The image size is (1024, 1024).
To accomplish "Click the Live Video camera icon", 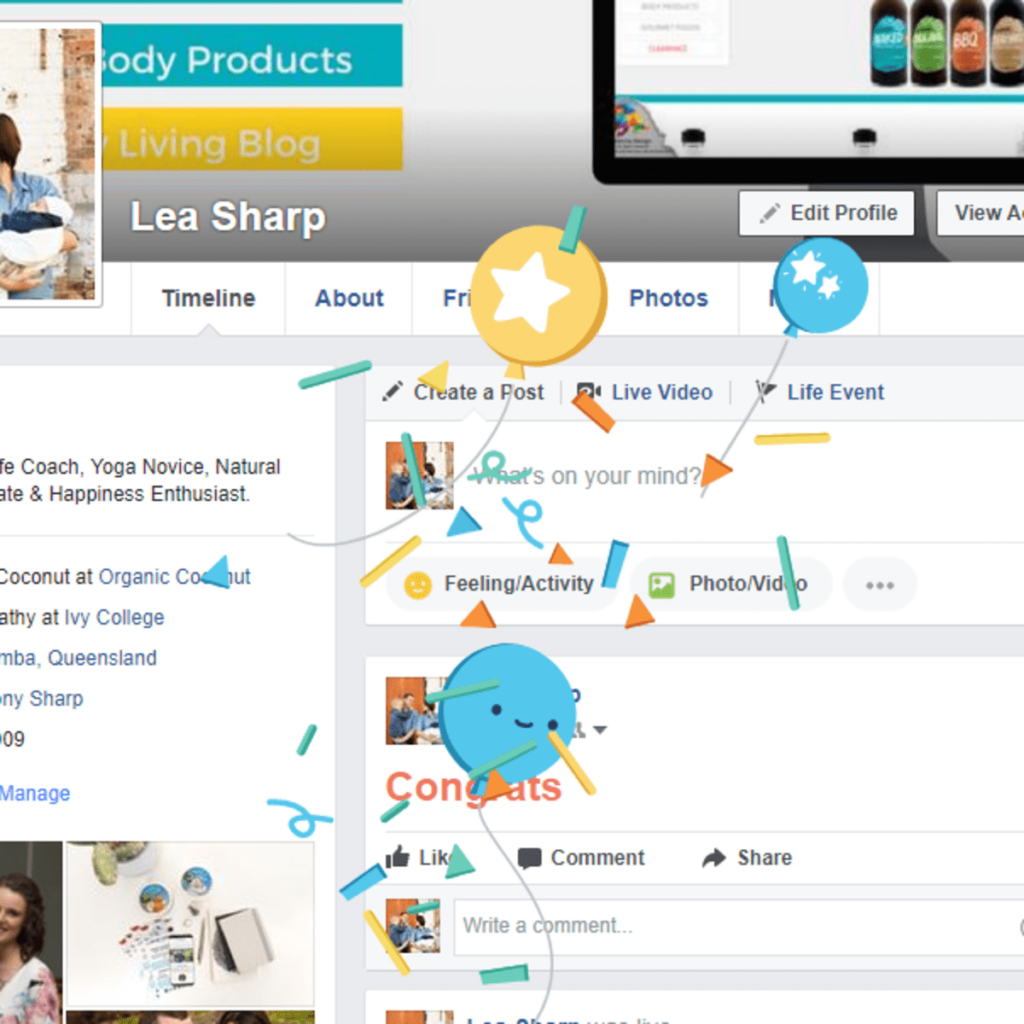I will coord(588,392).
